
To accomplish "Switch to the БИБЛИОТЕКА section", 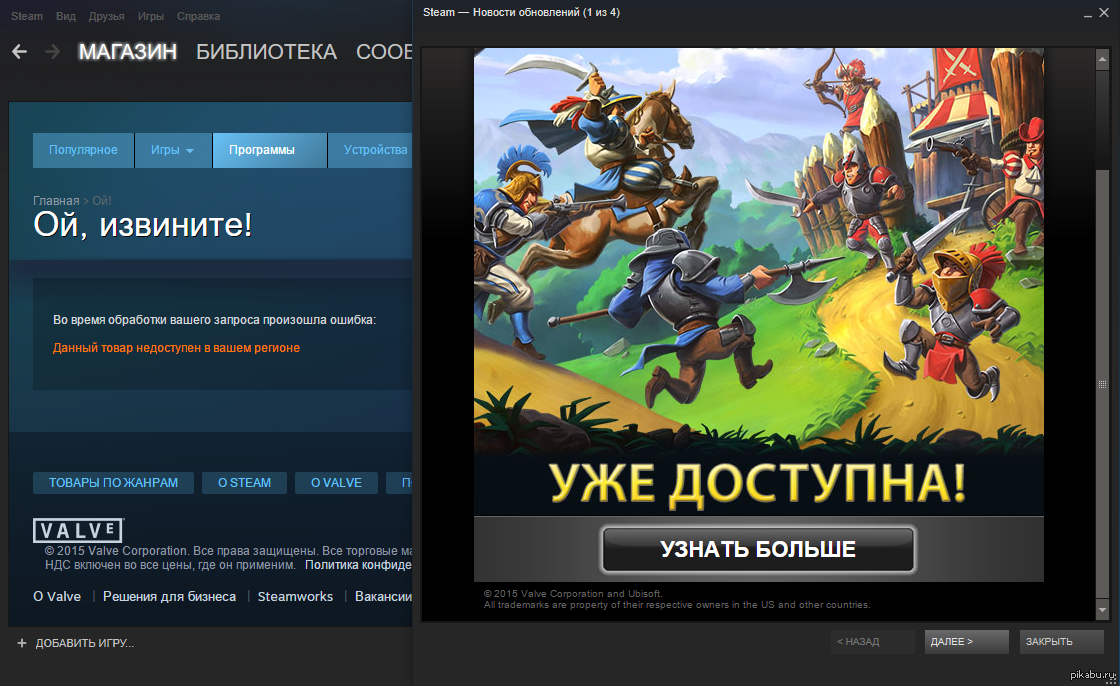I will click(266, 52).
